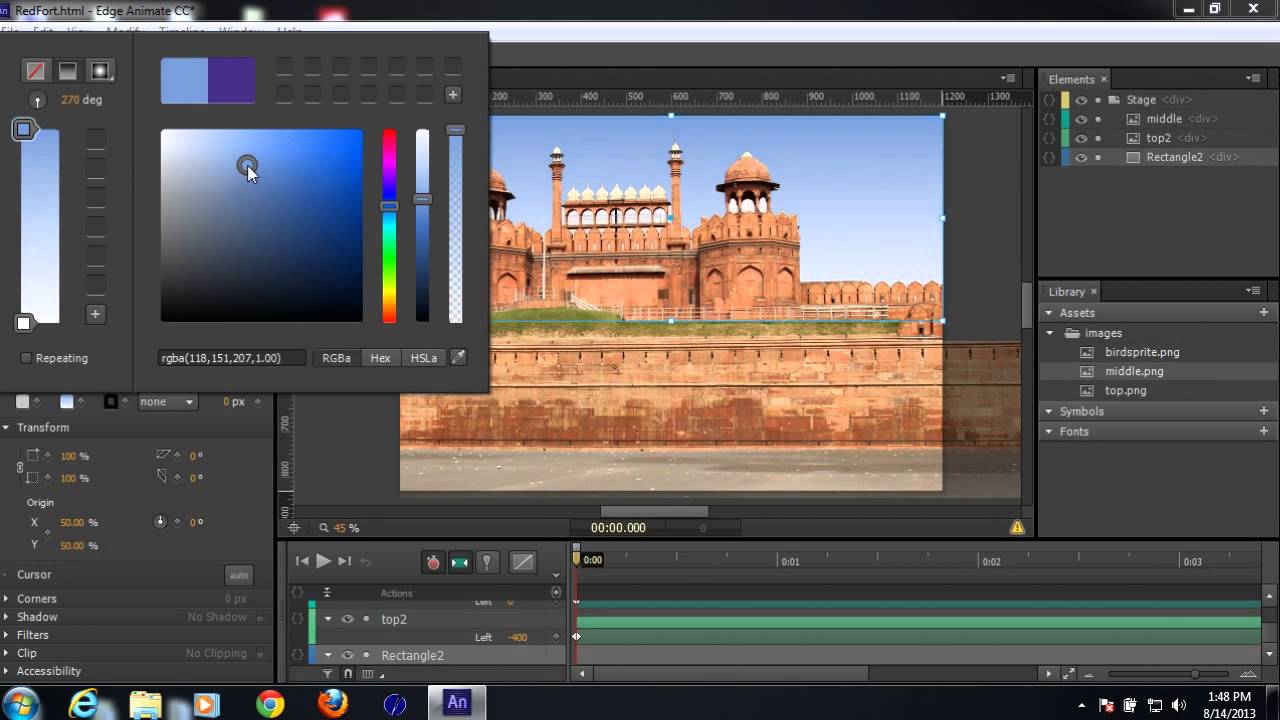Add a new asset with plus icon
This screenshot has height=720, width=1280.
pyautogui.click(x=1264, y=312)
